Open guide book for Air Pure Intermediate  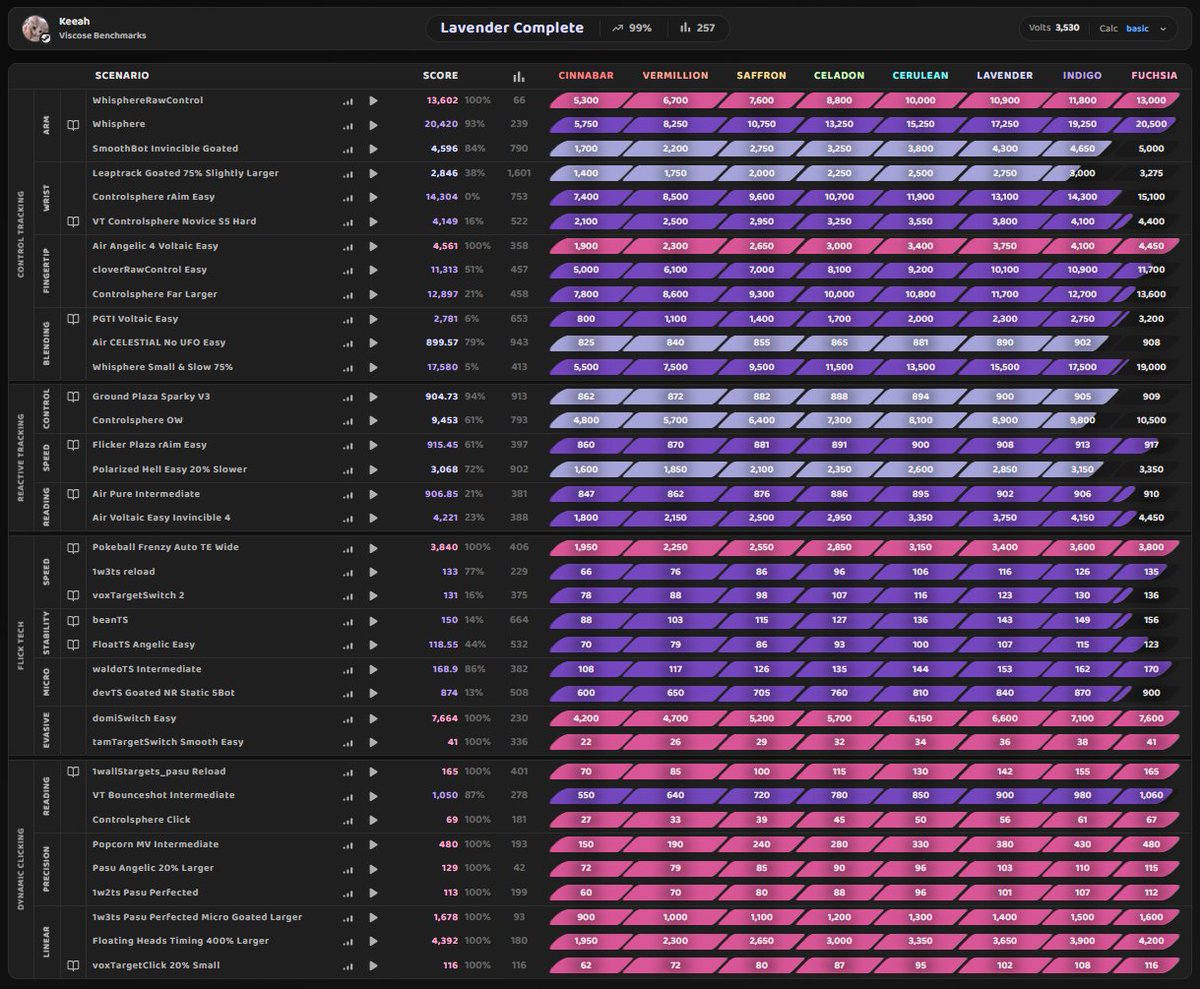click(72, 493)
